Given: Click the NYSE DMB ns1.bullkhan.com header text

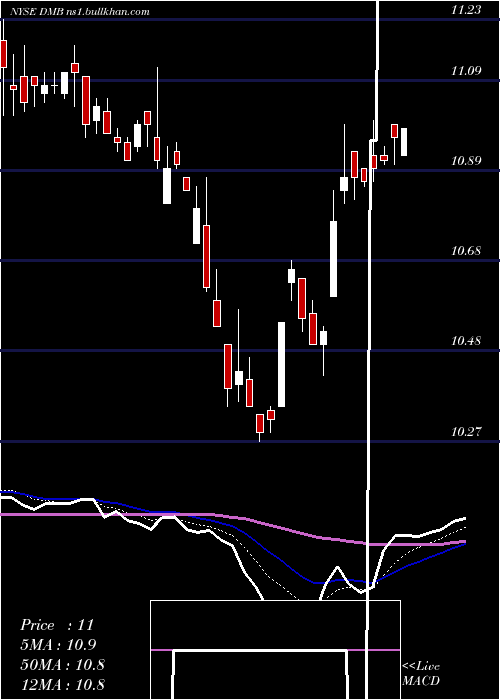Looking at the screenshot, I should [x=79, y=12].
